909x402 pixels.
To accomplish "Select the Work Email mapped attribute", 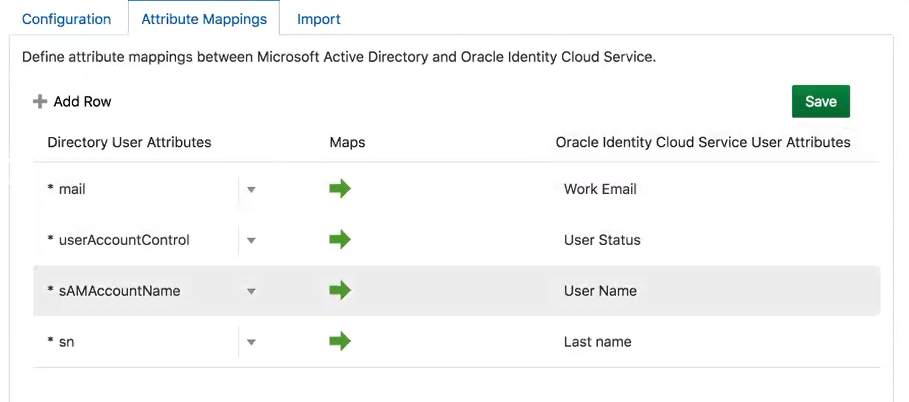I will [x=600, y=189].
